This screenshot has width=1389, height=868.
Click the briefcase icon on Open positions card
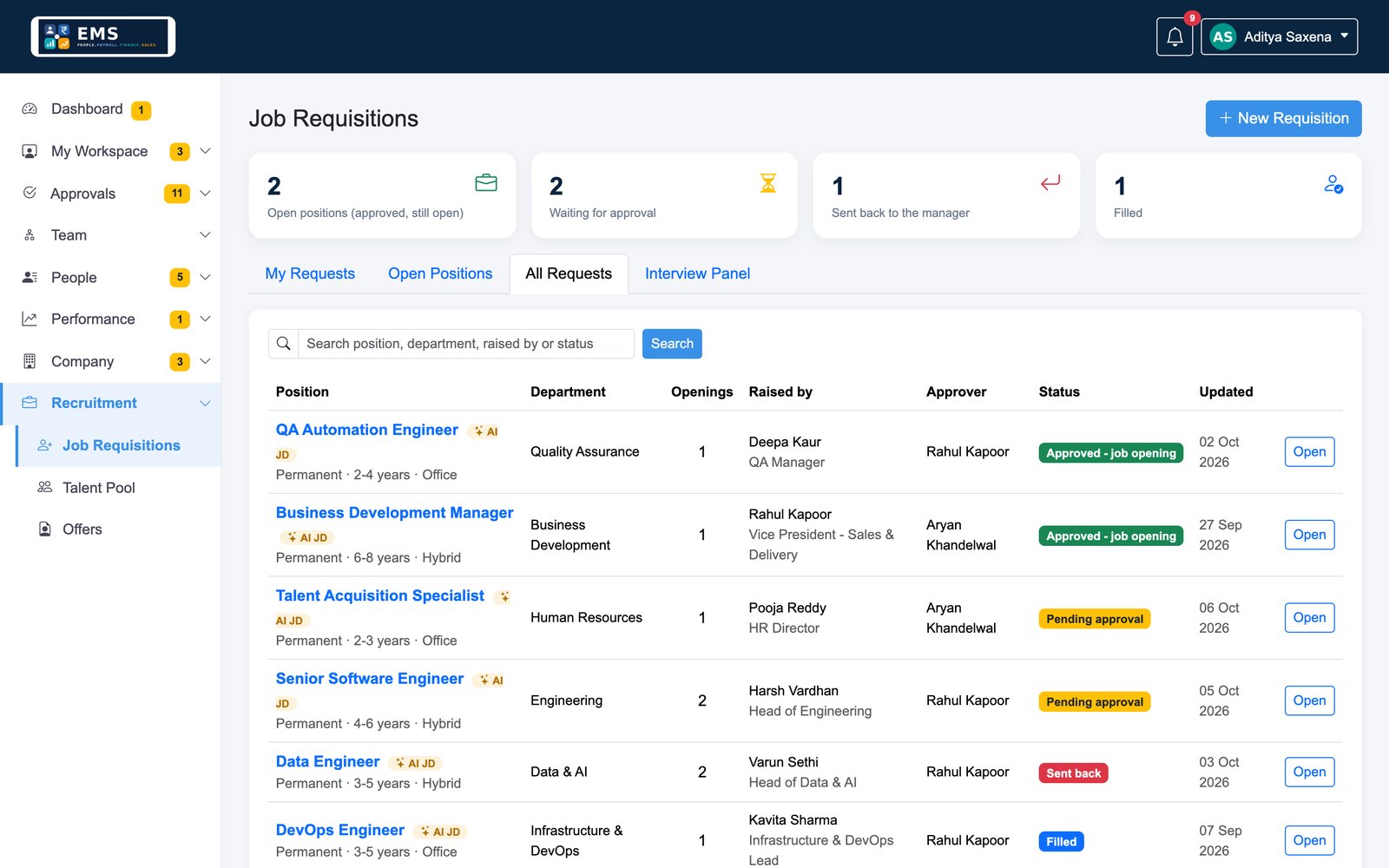pos(486,183)
